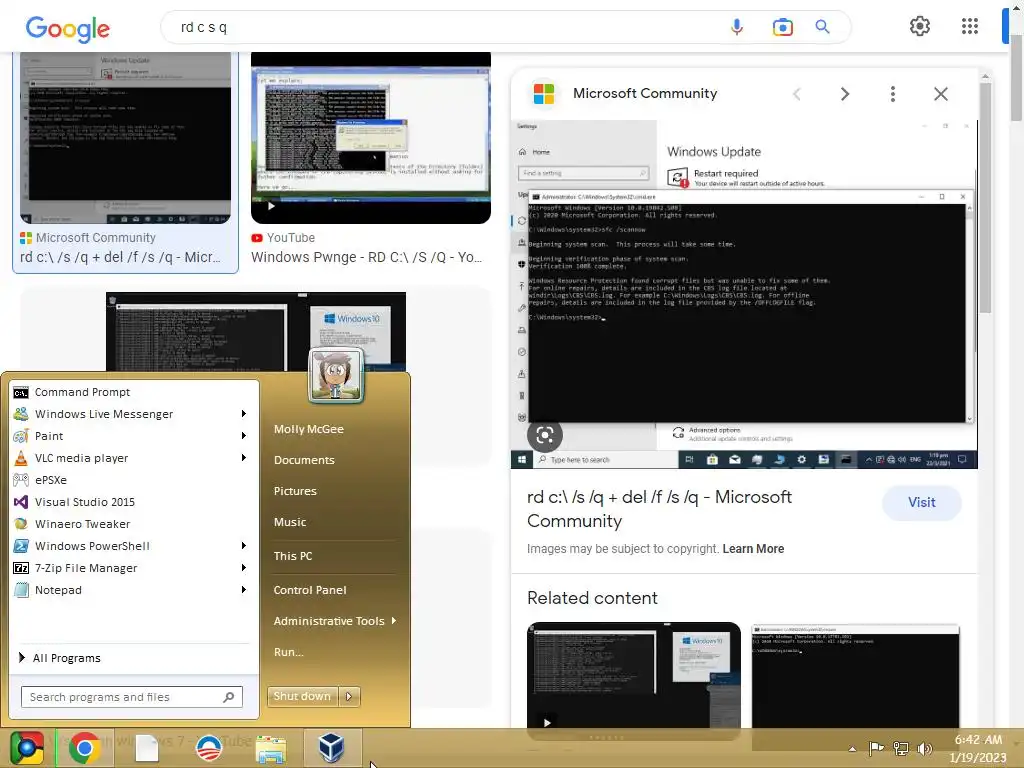Open Action Center flag tray icon
Screen dimensions: 1024x768
pos(876,748)
